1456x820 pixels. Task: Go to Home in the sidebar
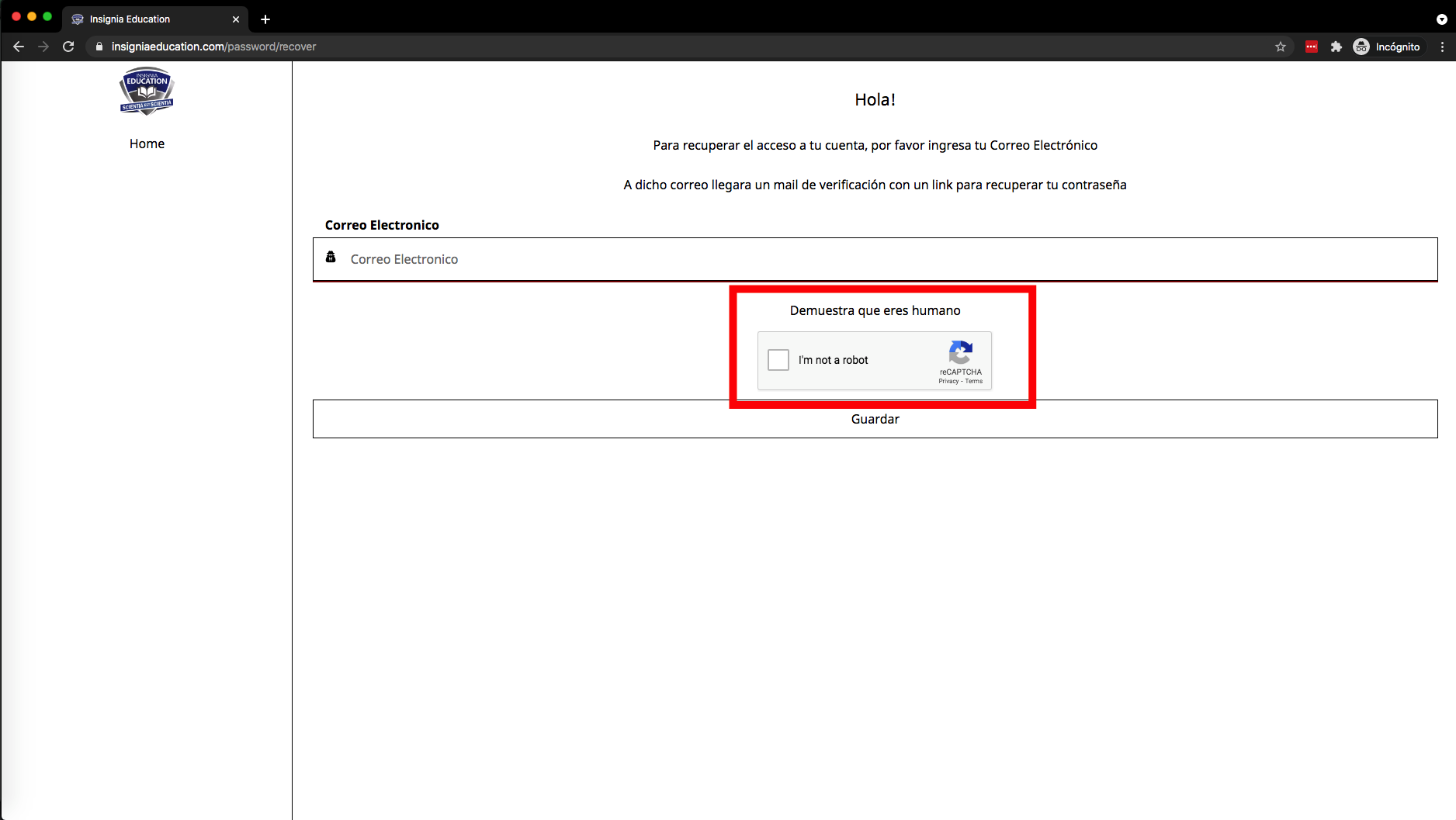pyautogui.click(x=147, y=144)
